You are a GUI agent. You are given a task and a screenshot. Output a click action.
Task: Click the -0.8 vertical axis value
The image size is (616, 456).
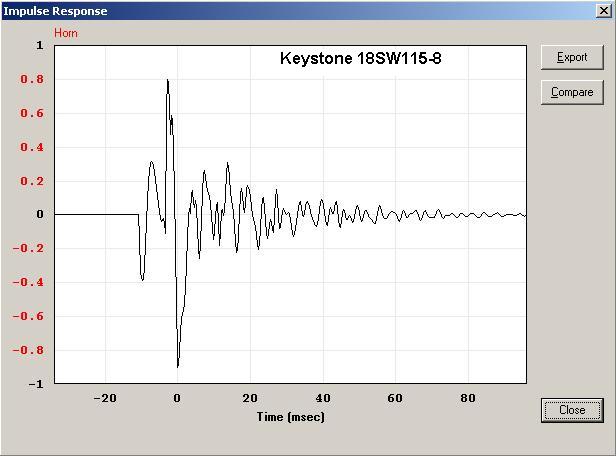(x=28, y=350)
